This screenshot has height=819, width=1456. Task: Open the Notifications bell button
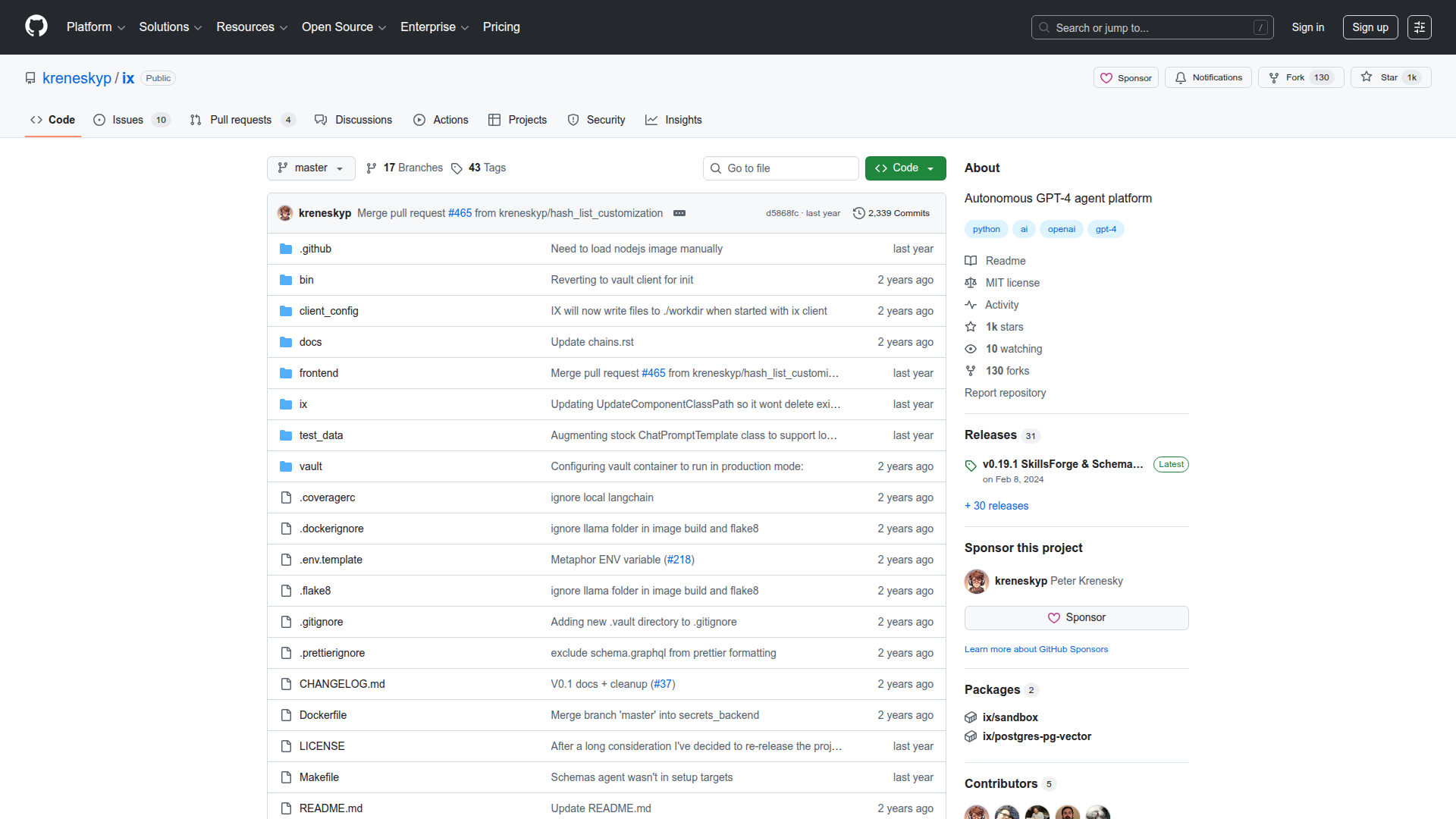(1208, 77)
